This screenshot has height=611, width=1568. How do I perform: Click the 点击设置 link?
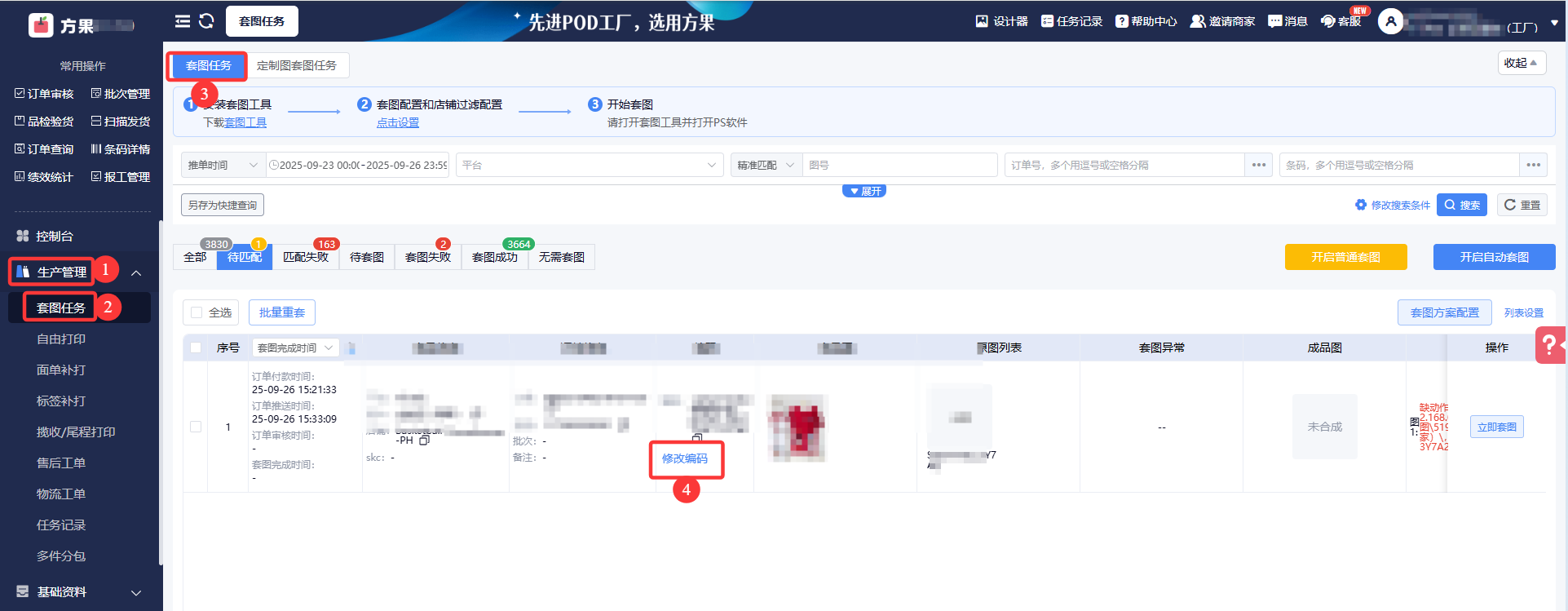[x=398, y=122]
